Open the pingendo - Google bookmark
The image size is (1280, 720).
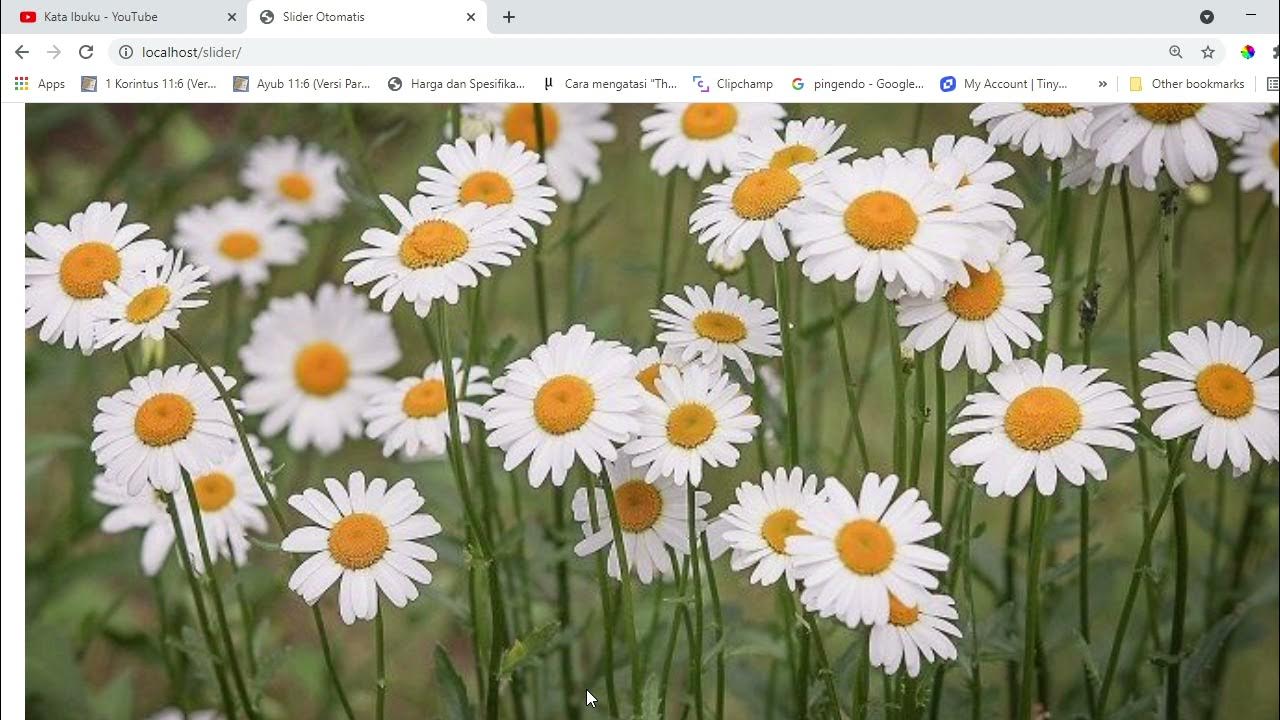(858, 84)
